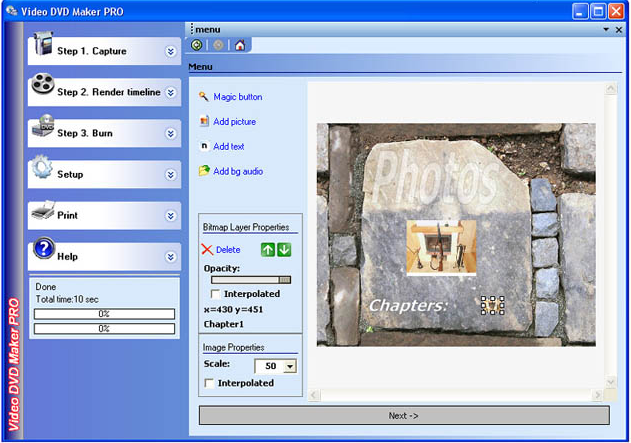Click the second 0% progress bar

tap(104, 329)
